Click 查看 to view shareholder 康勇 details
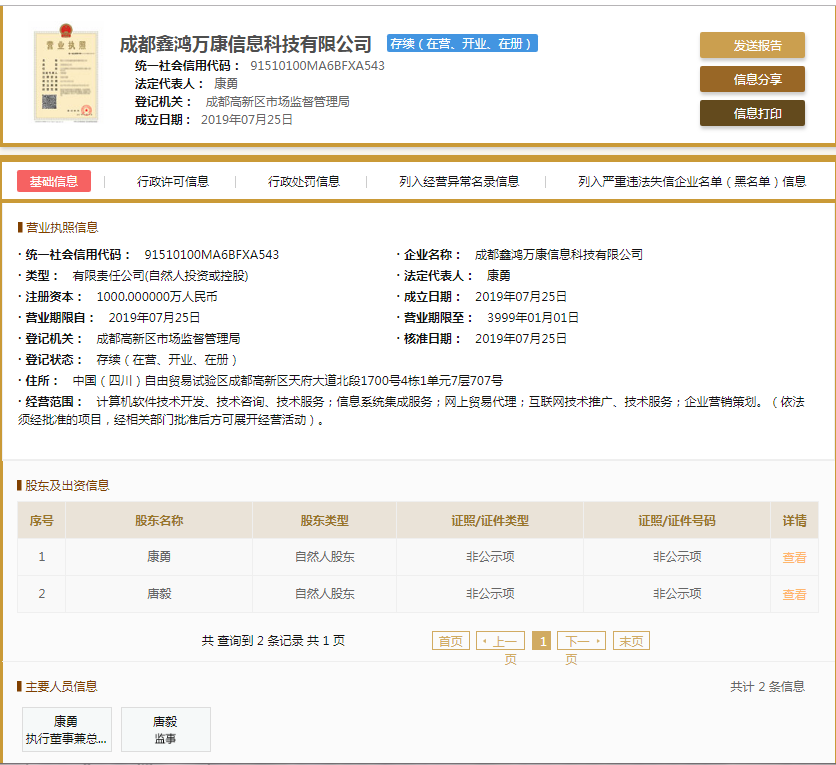836x765 pixels. 794,557
